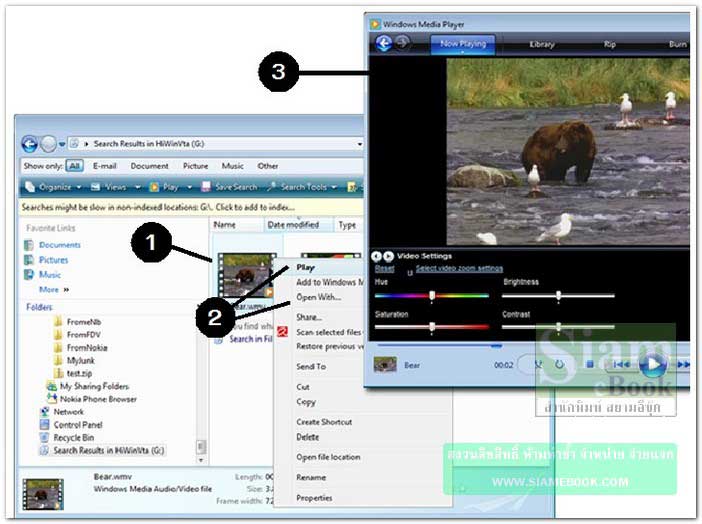Image resolution: width=702 pixels, height=524 pixels.
Task: Click Media Player back navigation arrow
Action: click(384, 43)
